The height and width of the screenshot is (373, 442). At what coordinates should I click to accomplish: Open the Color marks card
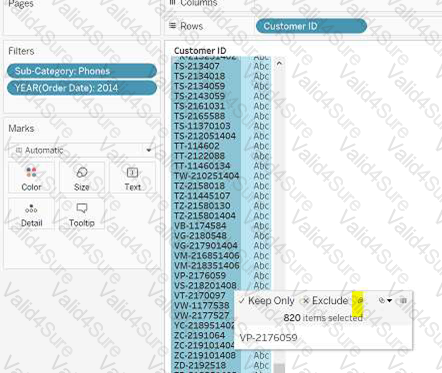click(x=31, y=178)
